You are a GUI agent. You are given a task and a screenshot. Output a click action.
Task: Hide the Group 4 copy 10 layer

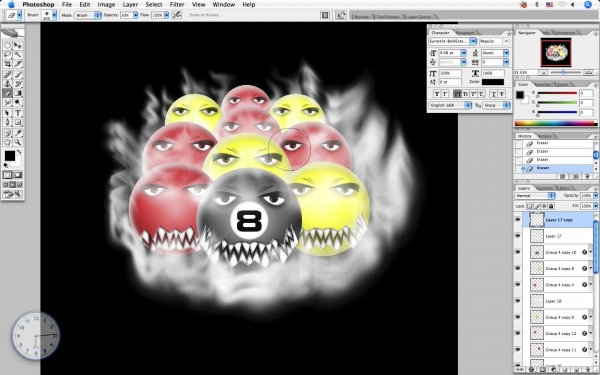pos(518,252)
